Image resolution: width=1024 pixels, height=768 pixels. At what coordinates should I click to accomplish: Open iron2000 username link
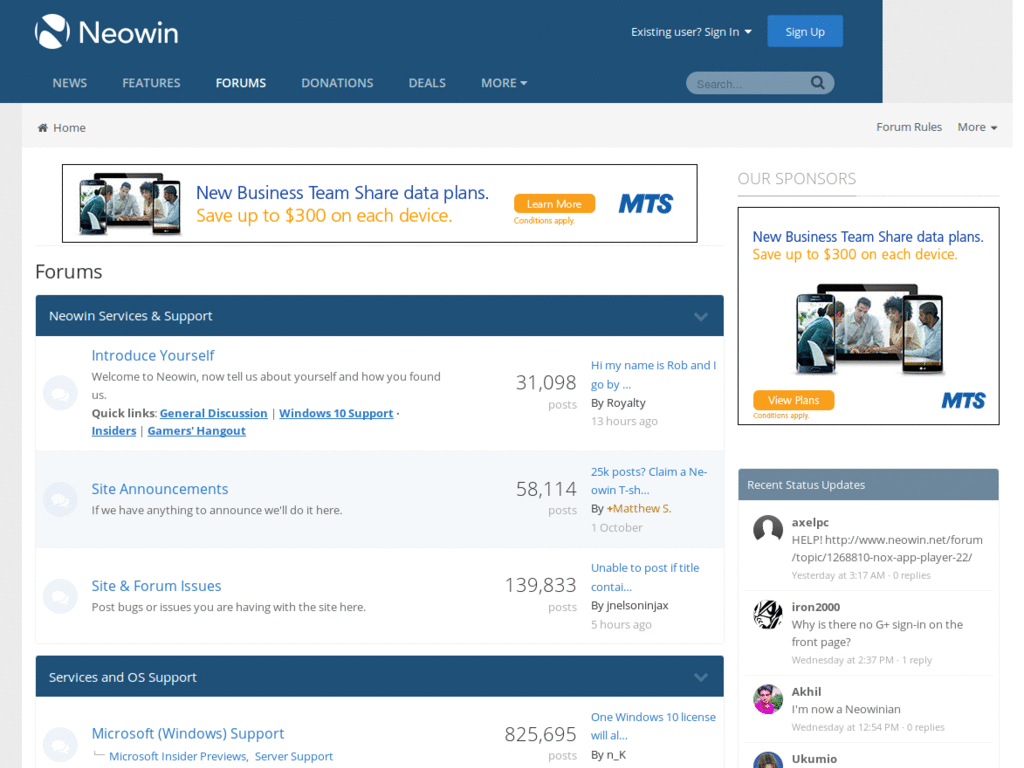816,607
